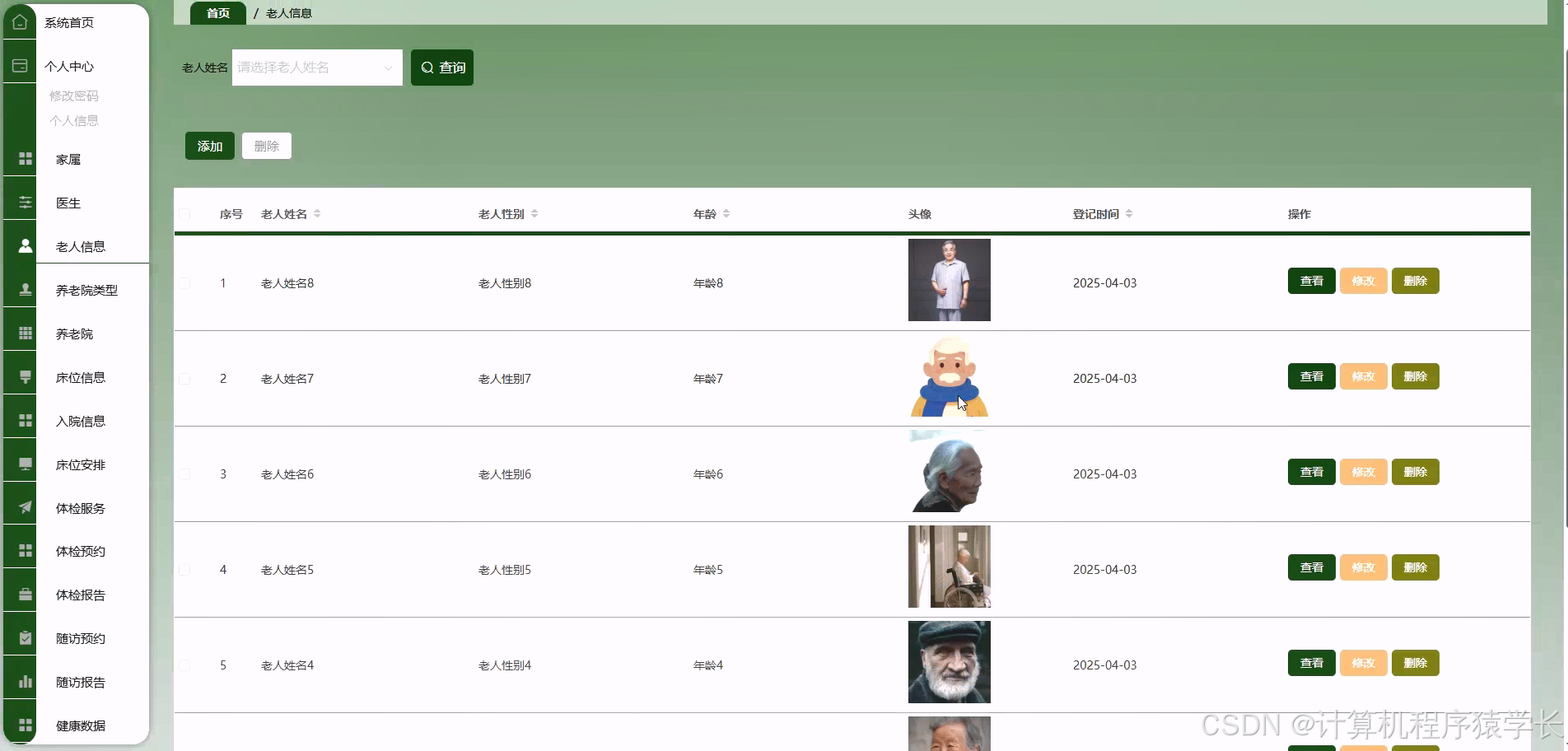Click the briefcase icon beside 体检报告
The height and width of the screenshot is (751, 1568).
click(x=26, y=594)
